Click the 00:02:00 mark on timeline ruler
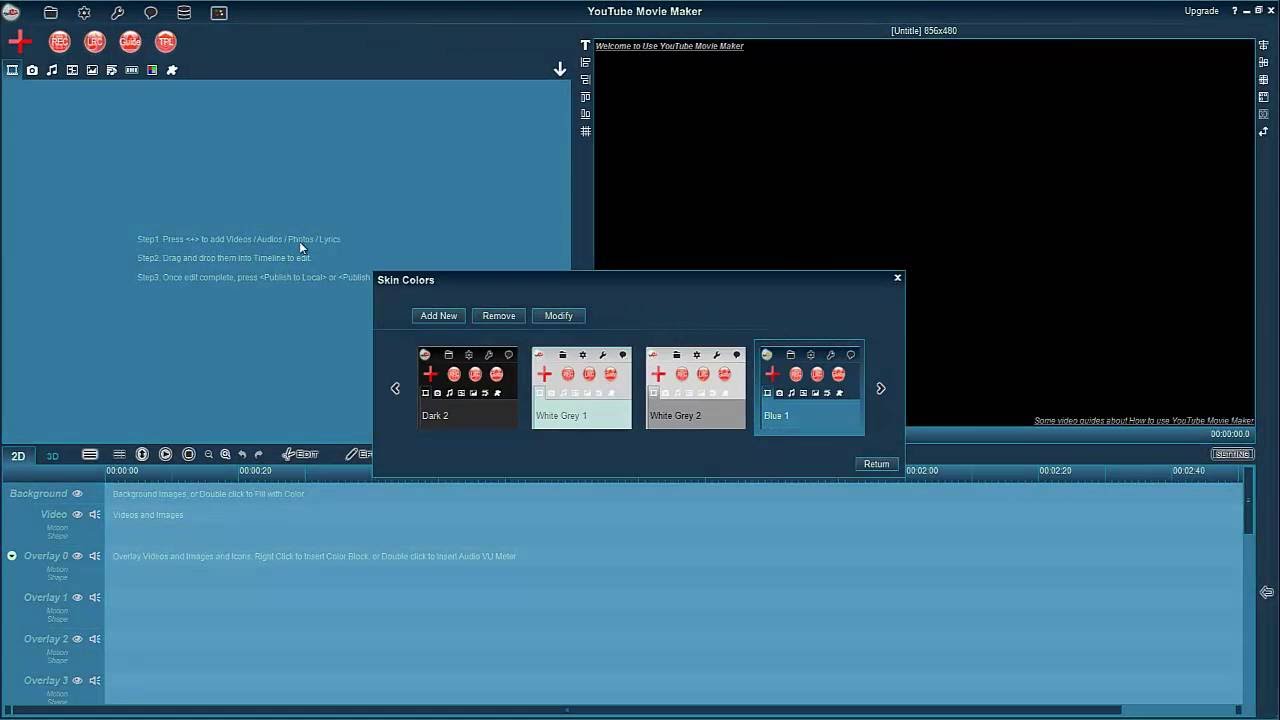Image resolution: width=1280 pixels, height=720 pixels. click(922, 470)
